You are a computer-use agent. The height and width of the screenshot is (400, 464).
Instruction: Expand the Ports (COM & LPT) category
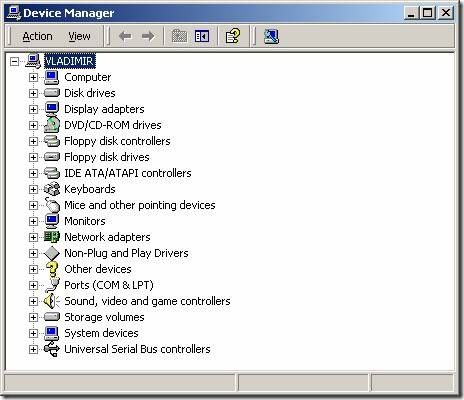(x=33, y=285)
